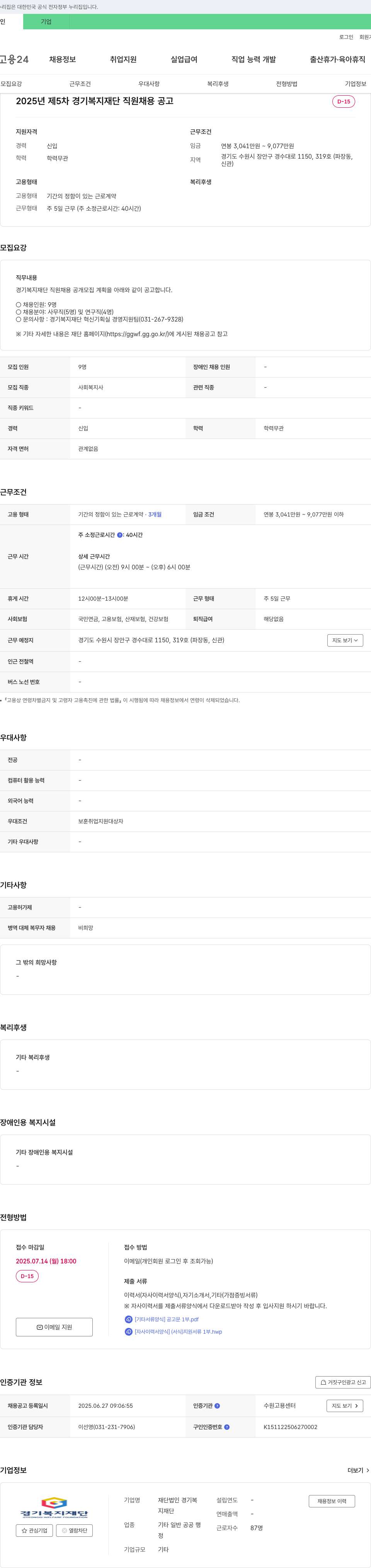Click the 구인인증번호 value K151122506270002
Image resolution: width=371 pixels, height=1568 pixels.
[x=290, y=1427]
